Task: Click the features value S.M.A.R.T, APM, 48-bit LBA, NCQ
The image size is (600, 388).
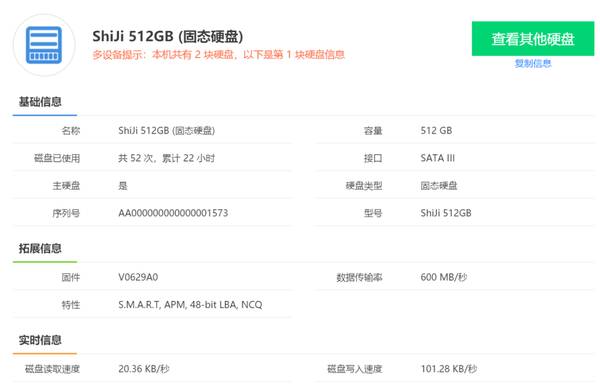Action: click(x=190, y=305)
